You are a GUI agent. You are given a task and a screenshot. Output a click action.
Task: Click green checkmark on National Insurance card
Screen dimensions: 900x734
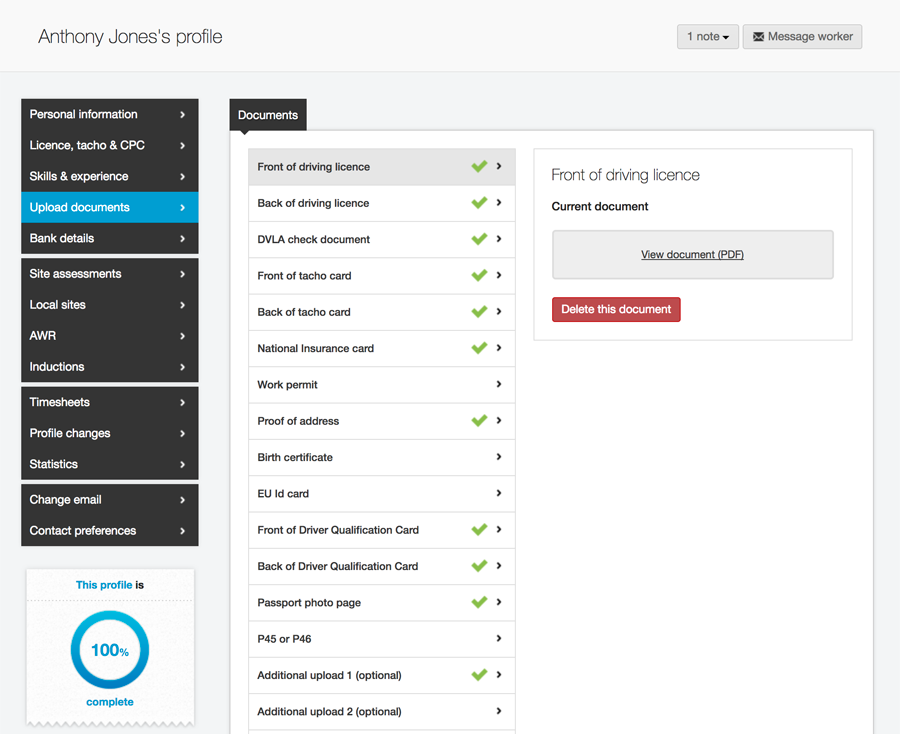pos(479,348)
